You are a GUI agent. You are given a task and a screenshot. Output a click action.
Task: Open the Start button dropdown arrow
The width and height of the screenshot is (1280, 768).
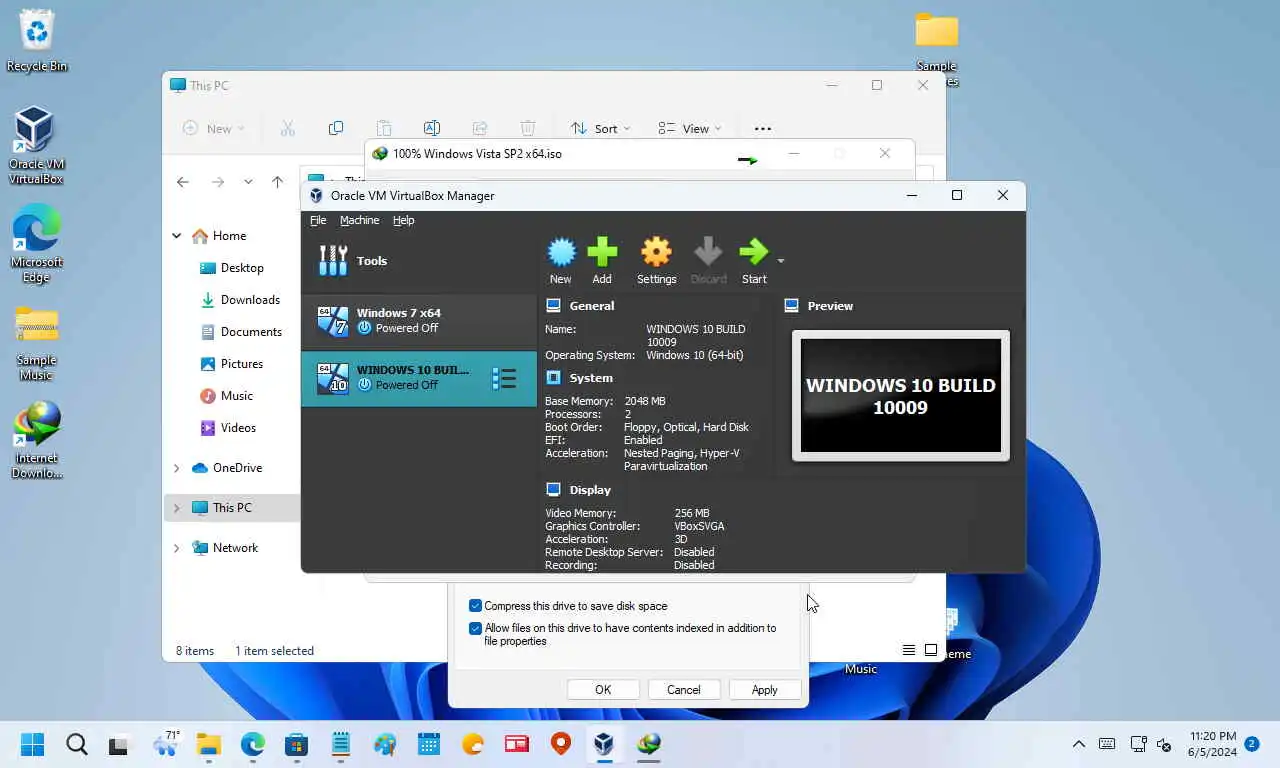click(x=781, y=261)
